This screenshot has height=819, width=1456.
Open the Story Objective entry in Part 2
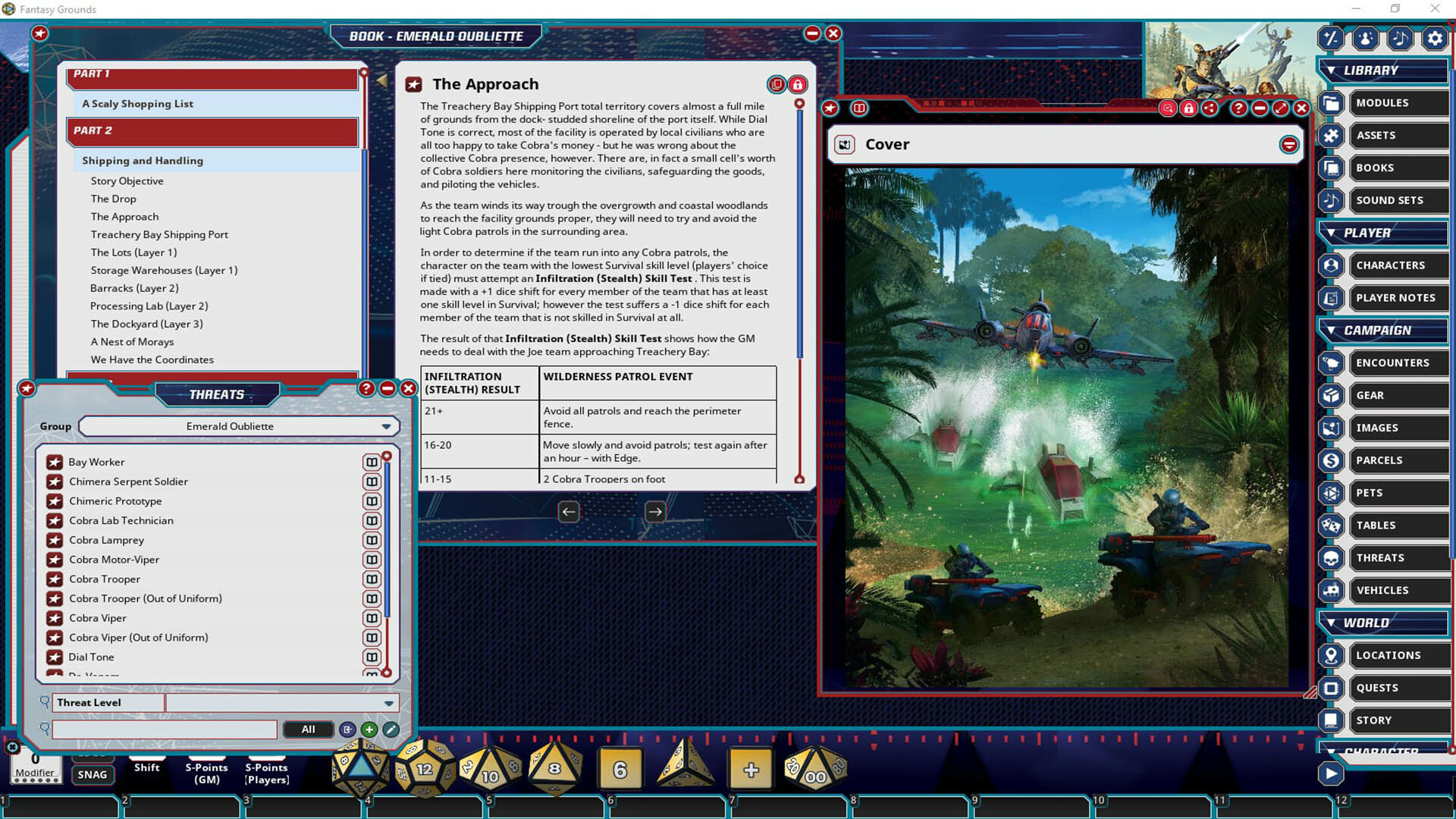click(127, 180)
